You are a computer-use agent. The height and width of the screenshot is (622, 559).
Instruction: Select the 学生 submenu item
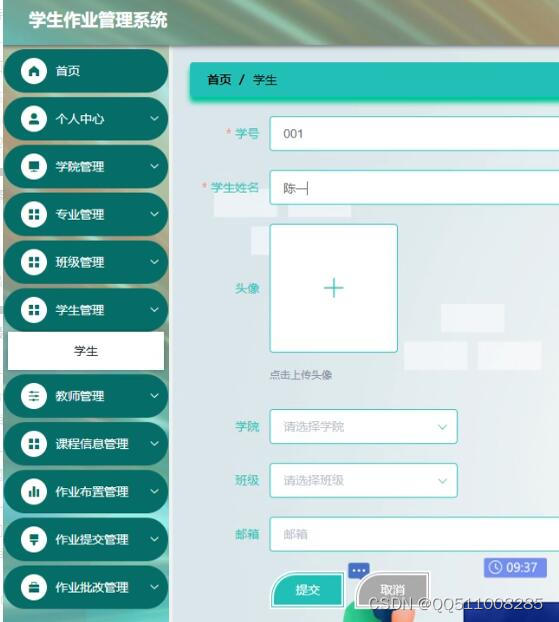click(x=86, y=351)
